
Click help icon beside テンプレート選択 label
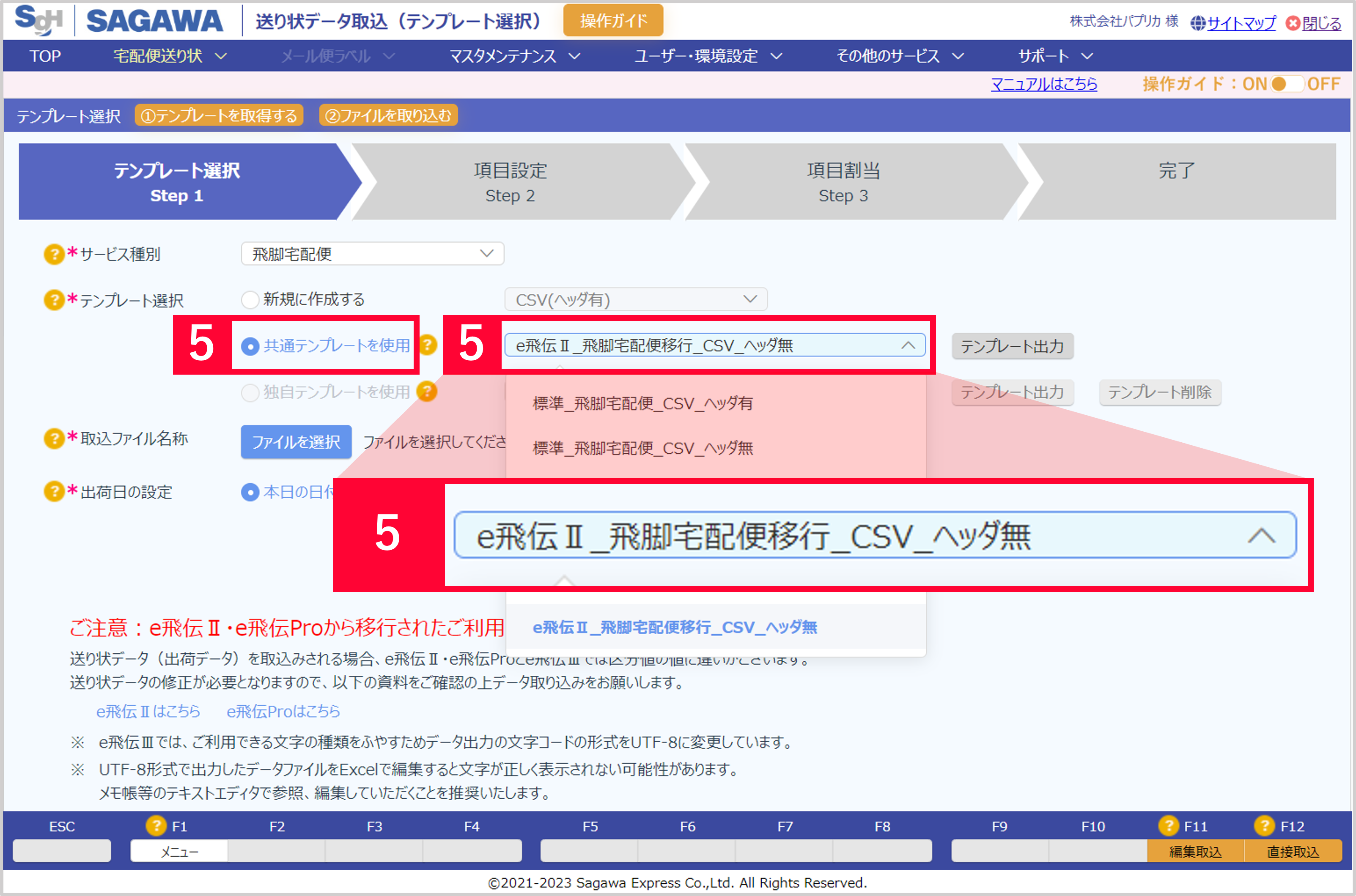click(x=54, y=300)
